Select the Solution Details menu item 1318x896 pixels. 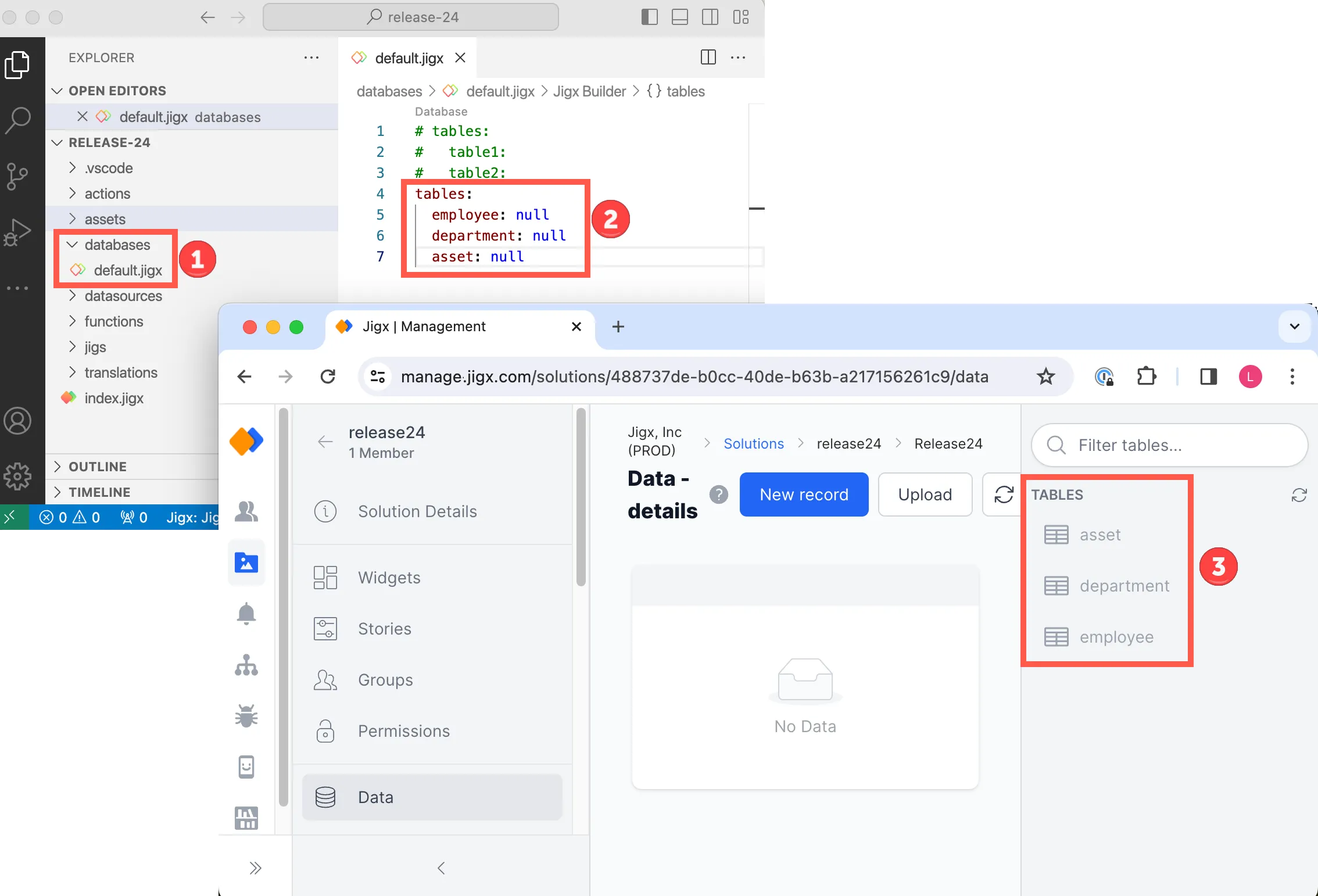417,511
